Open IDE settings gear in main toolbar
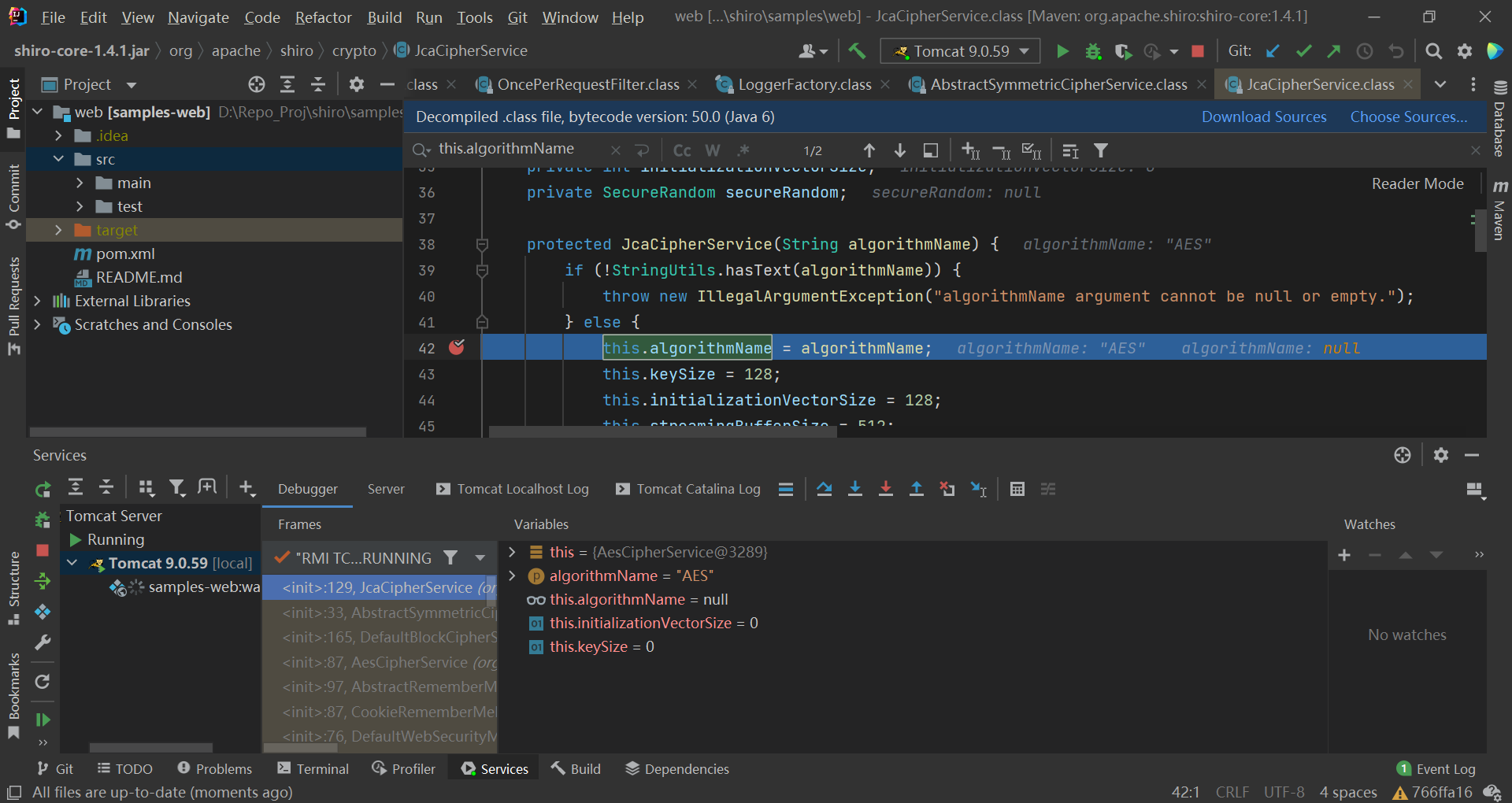This screenshot has height=803, width=1512. point(1465,51)
